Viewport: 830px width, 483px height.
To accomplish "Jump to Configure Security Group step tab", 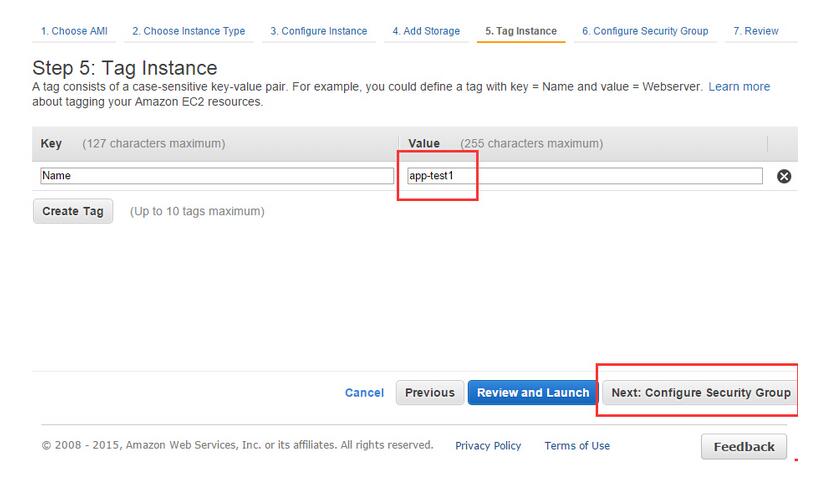I will tap(645, 31).
